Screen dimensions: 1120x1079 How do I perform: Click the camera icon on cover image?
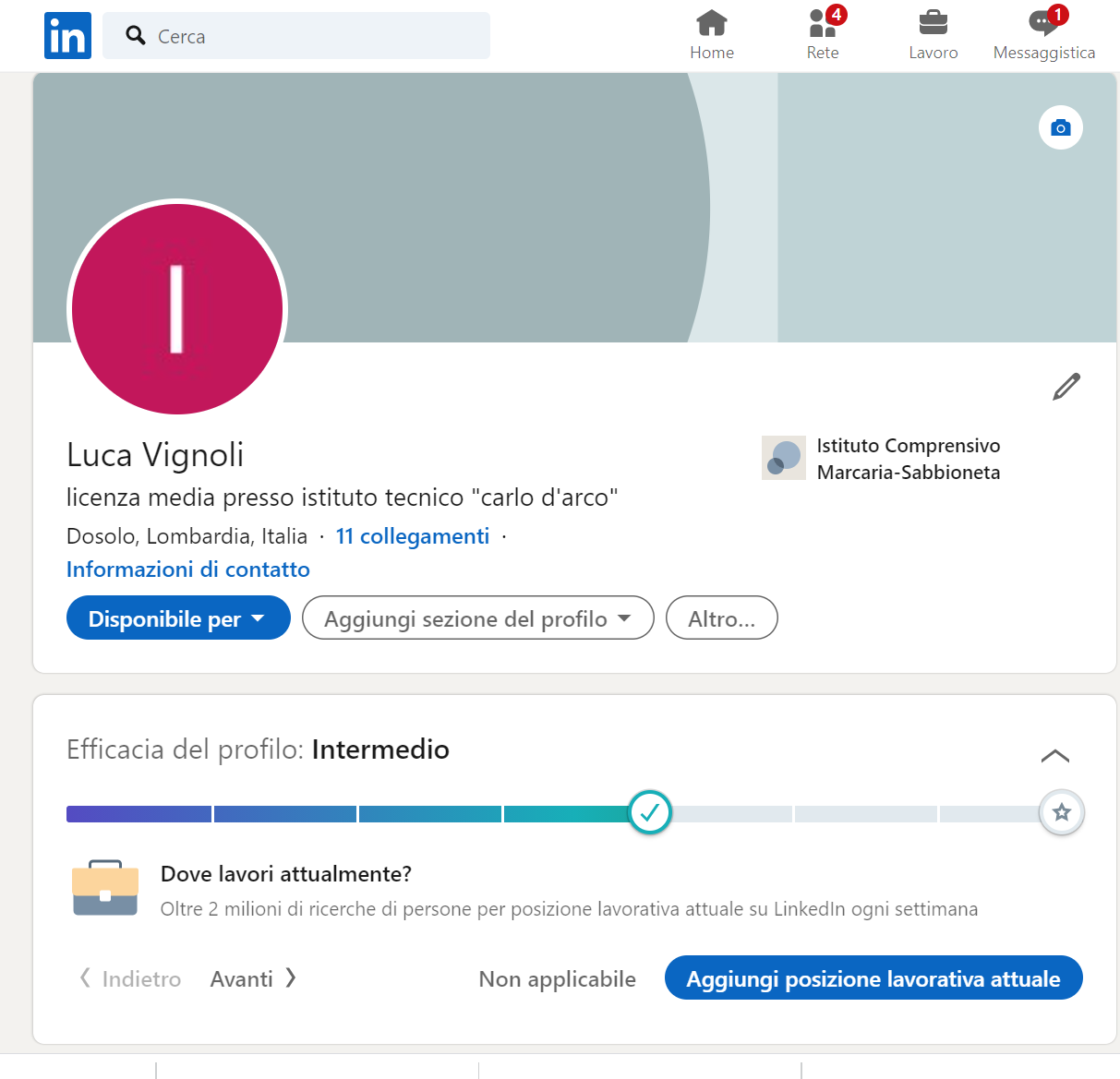click(1061, 127)
